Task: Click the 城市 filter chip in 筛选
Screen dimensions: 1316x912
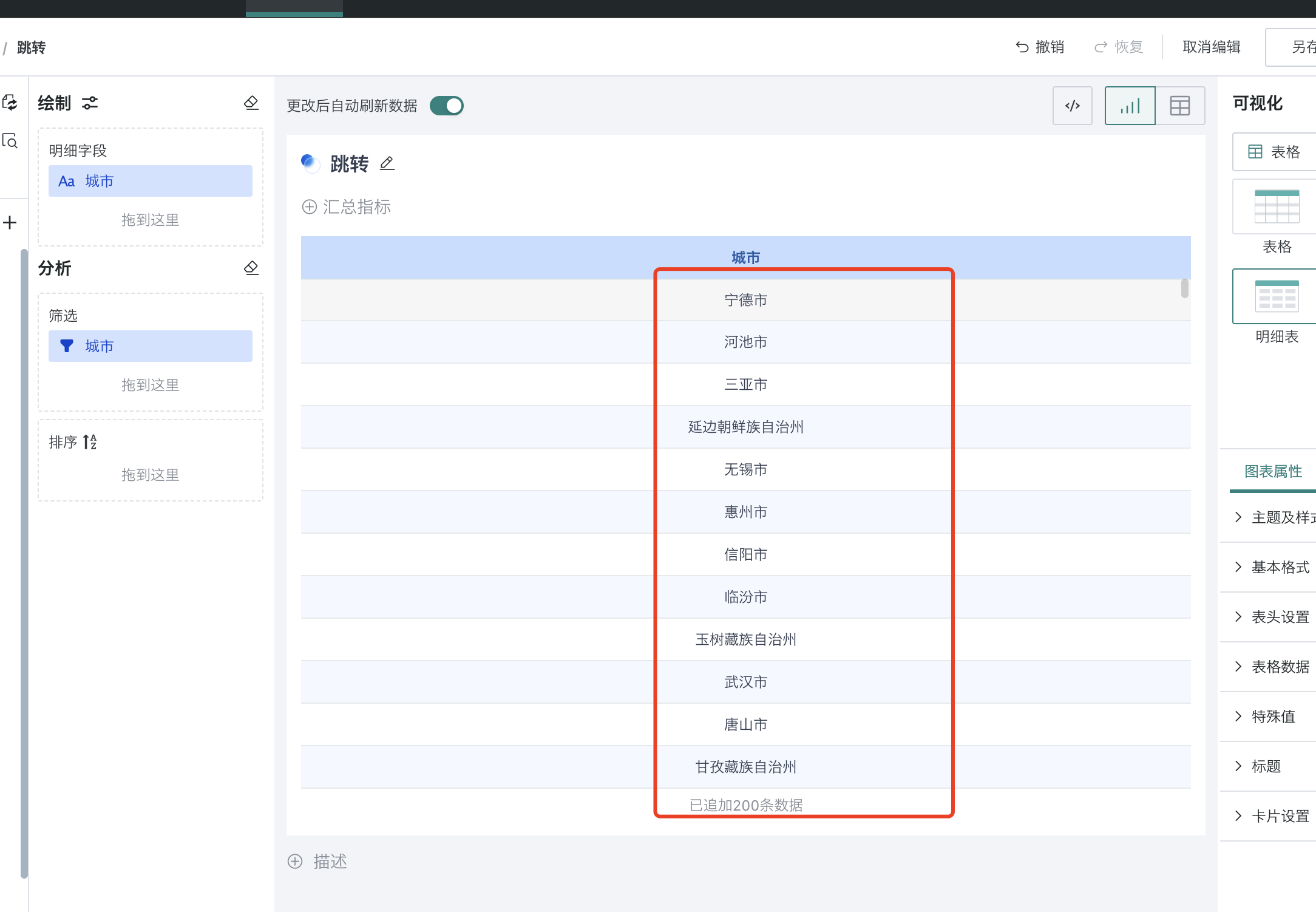Action: pos(149,345)
